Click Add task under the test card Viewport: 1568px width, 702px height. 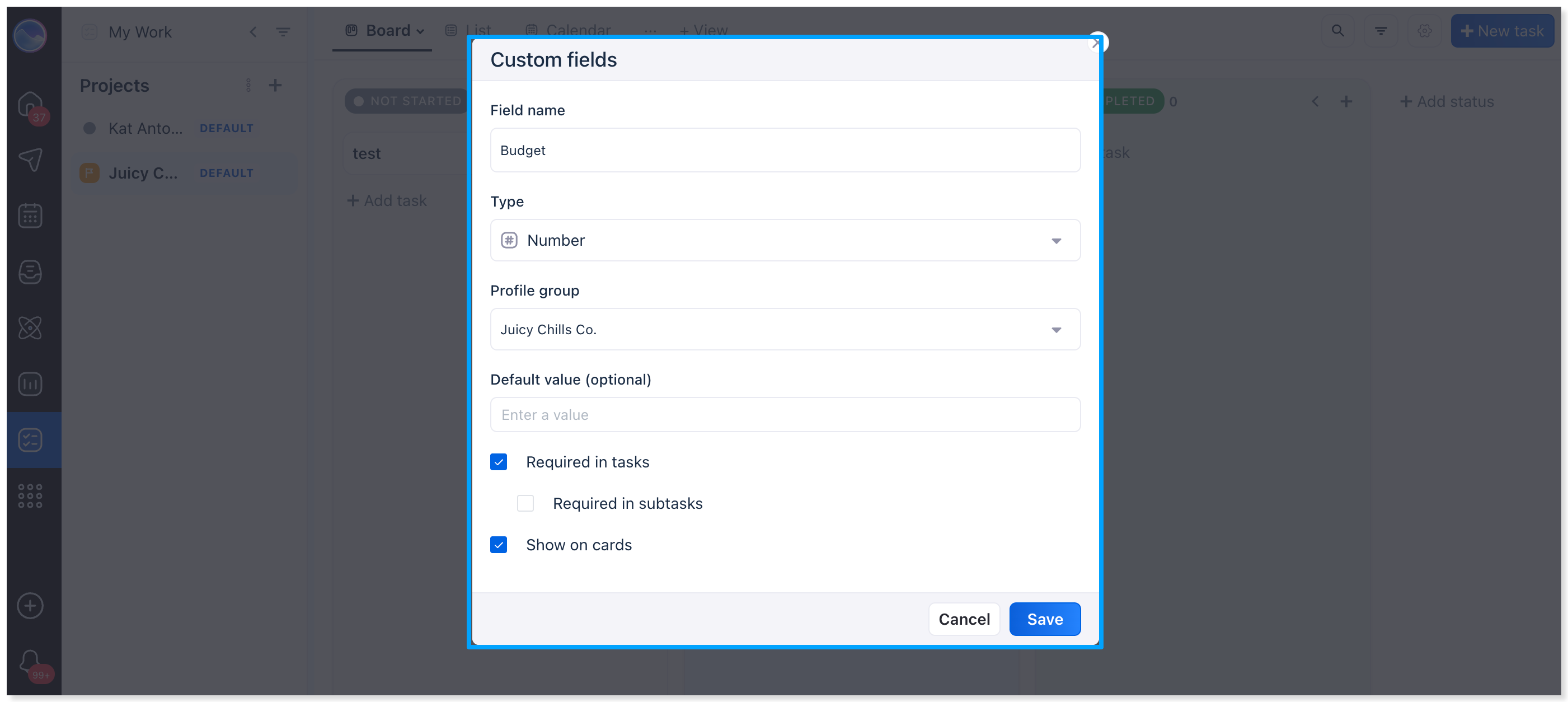click(x=387, y=200)
